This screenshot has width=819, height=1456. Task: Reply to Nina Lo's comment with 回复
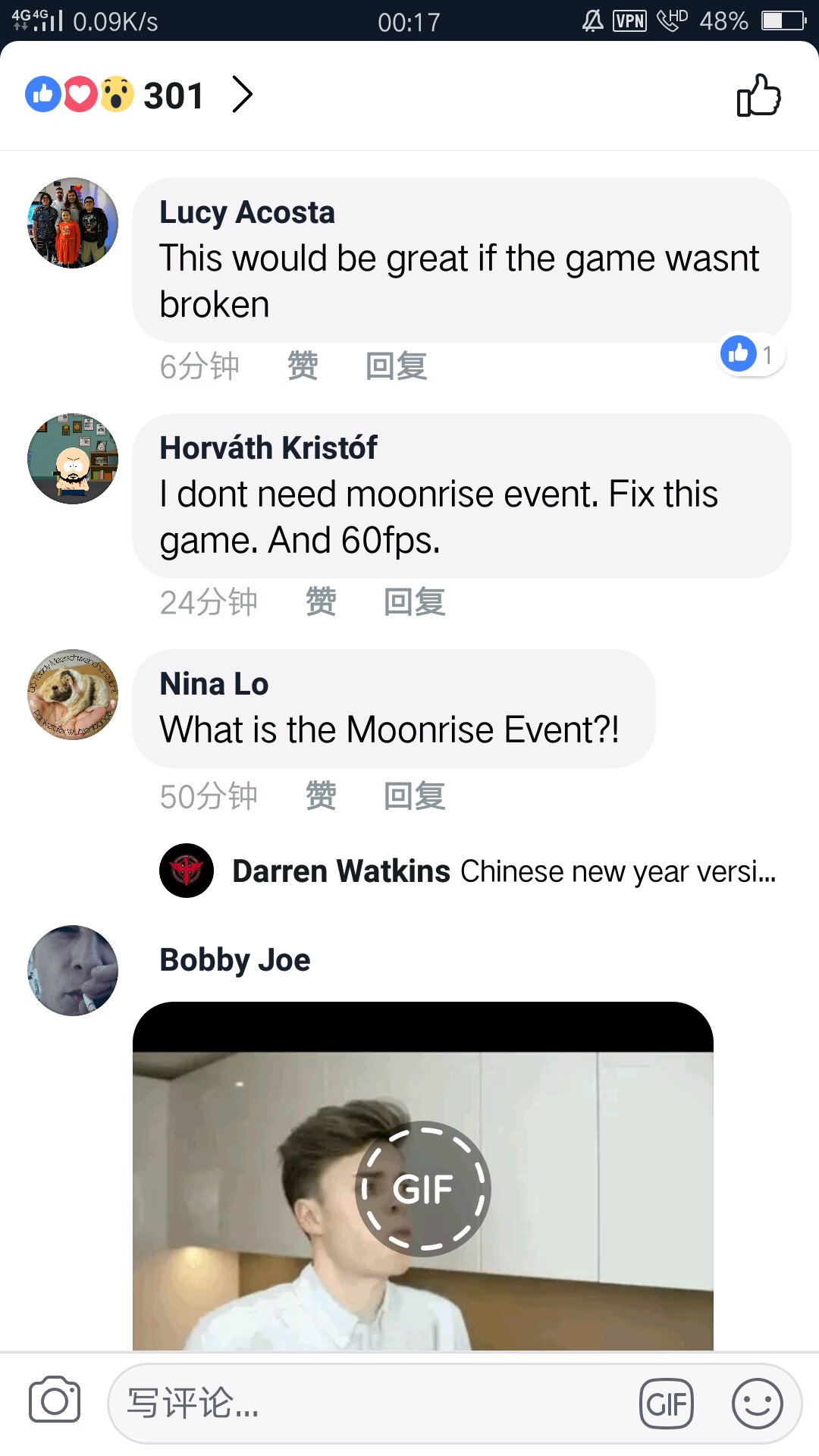point(414,796)
